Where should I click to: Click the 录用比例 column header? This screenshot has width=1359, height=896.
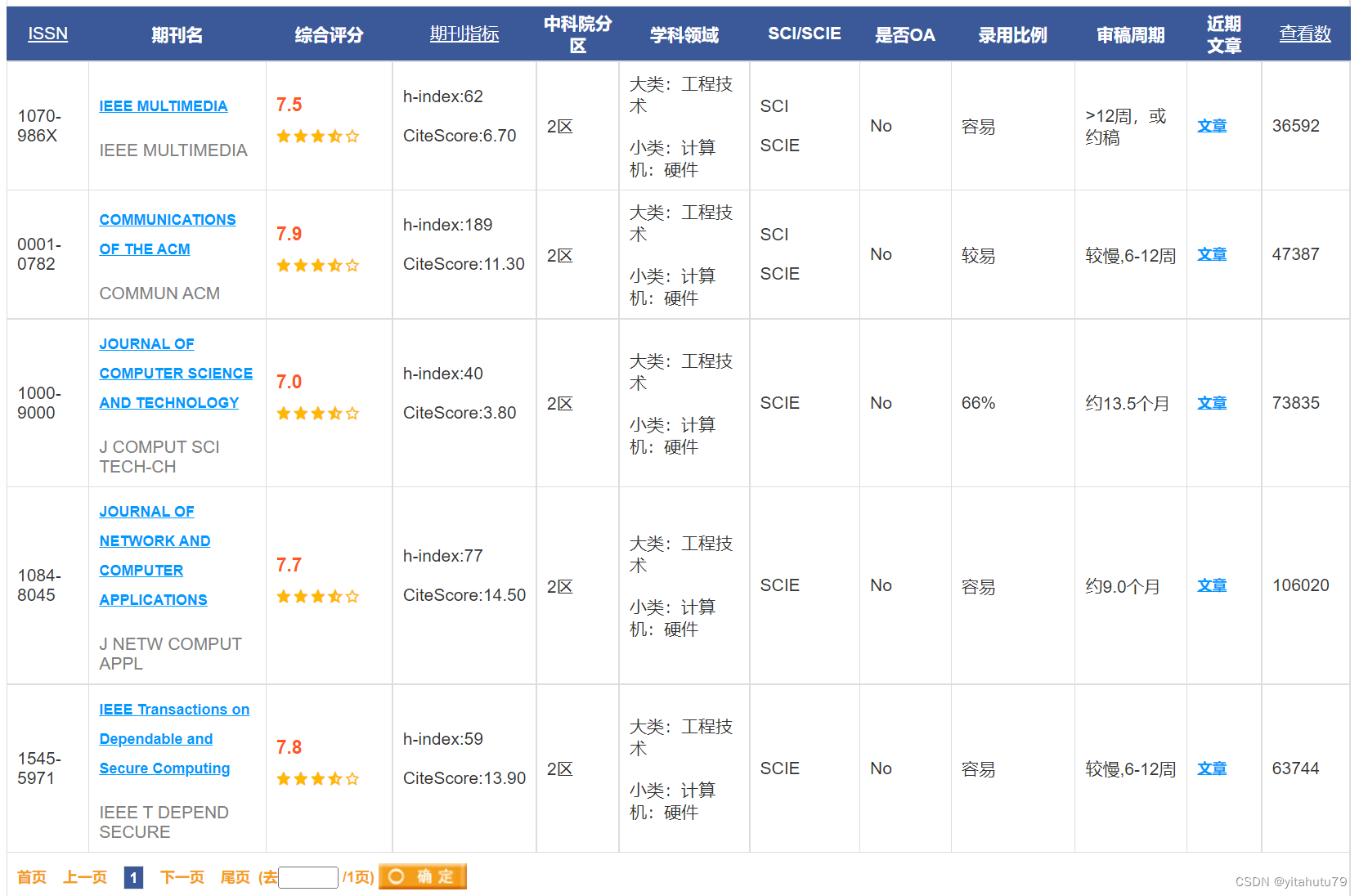1012,34
